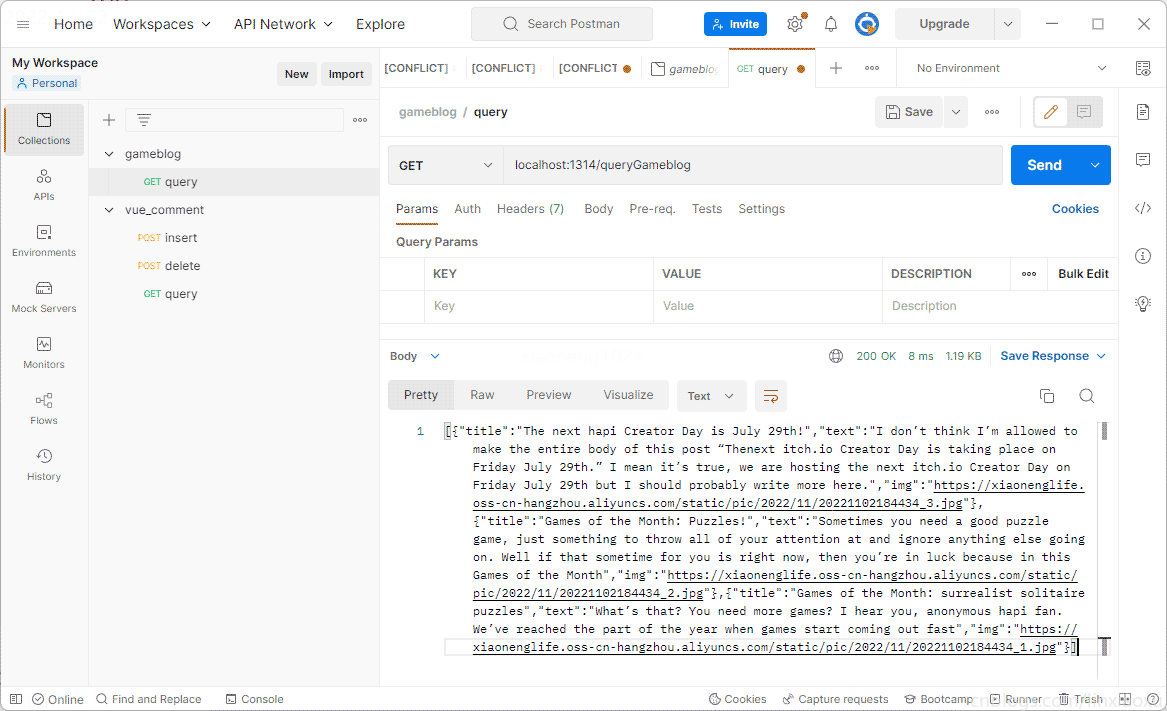The width and height of the screenshot is (1167, 711).
Task: Click the Search Postman box
Action: click(x=562, y=24)
